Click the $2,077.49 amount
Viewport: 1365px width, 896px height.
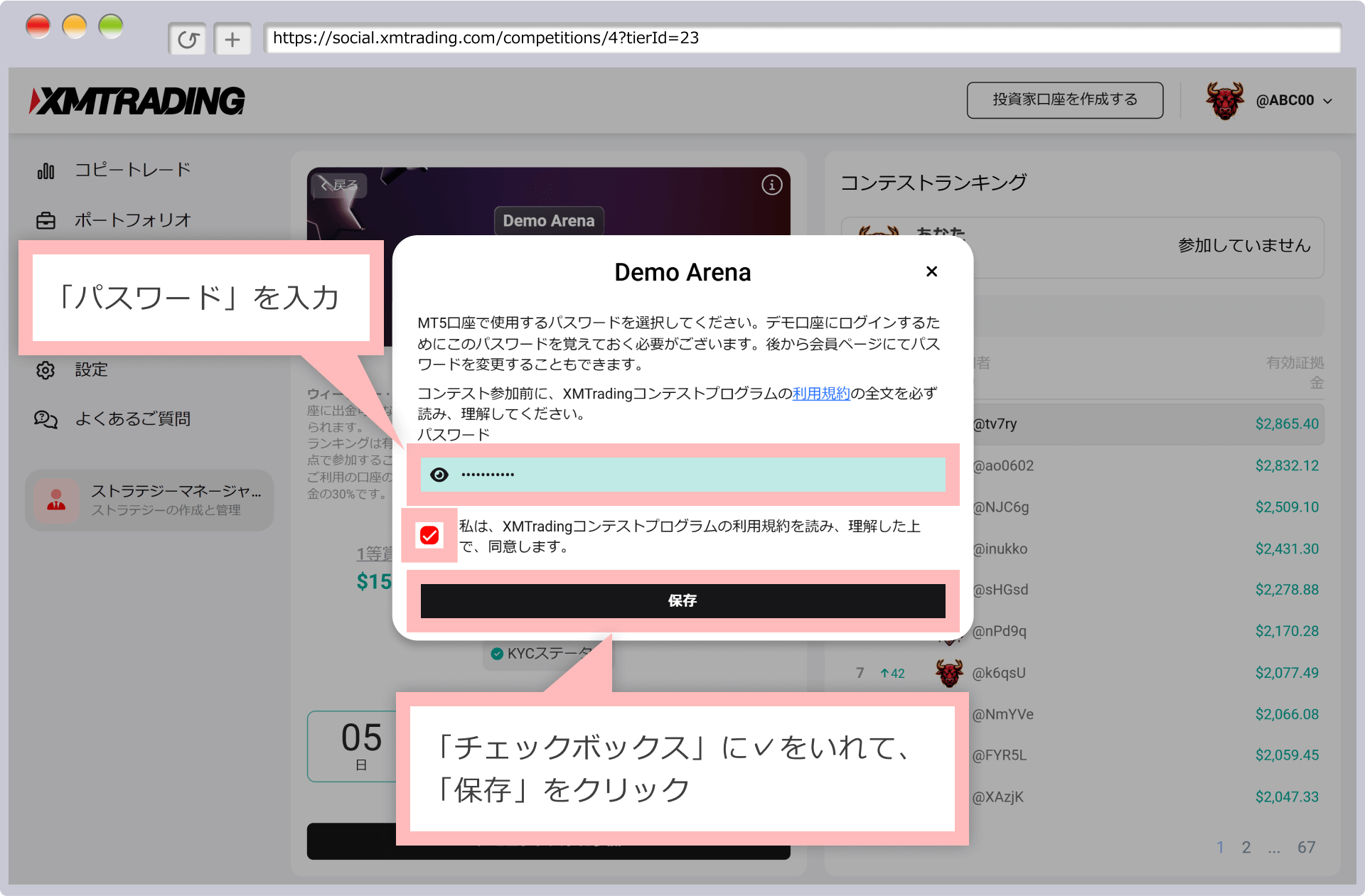[1287, 673]
